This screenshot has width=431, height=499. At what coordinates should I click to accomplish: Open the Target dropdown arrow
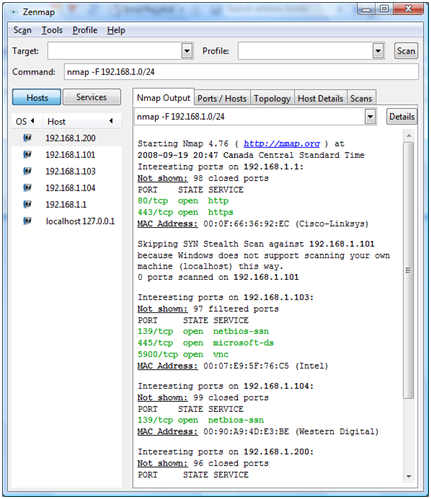tap(187, 51)
